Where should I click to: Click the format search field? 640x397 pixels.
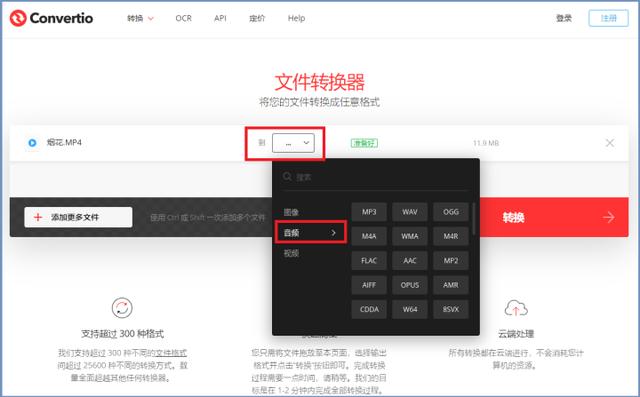(376, 177)
